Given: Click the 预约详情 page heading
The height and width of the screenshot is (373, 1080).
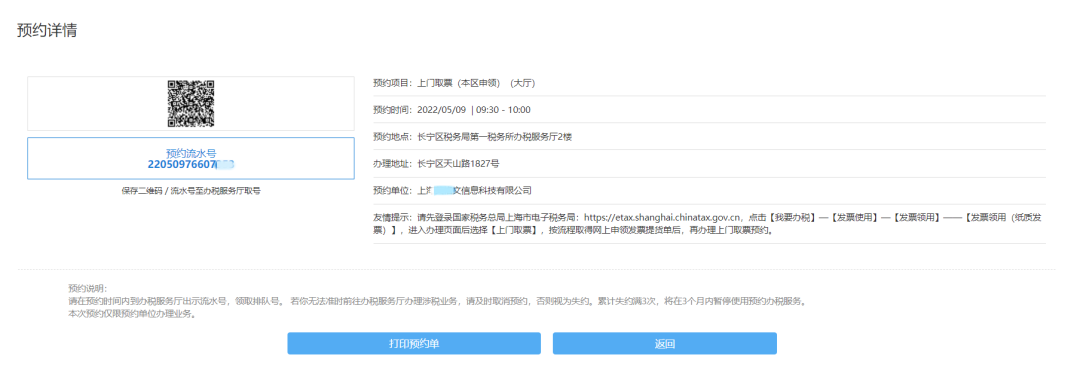Looking at the screenshot, I should pyautogui.click(x=47, y=31).
